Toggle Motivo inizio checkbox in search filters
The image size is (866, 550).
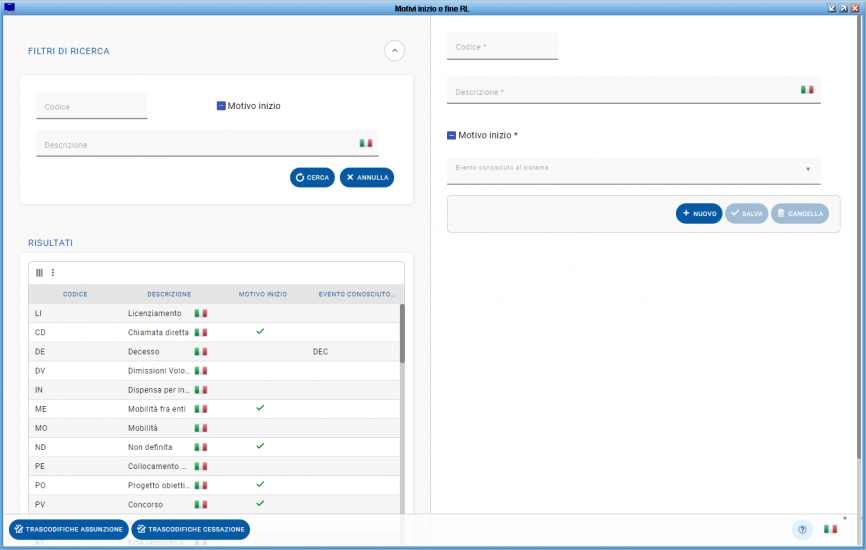coord(221,105)
